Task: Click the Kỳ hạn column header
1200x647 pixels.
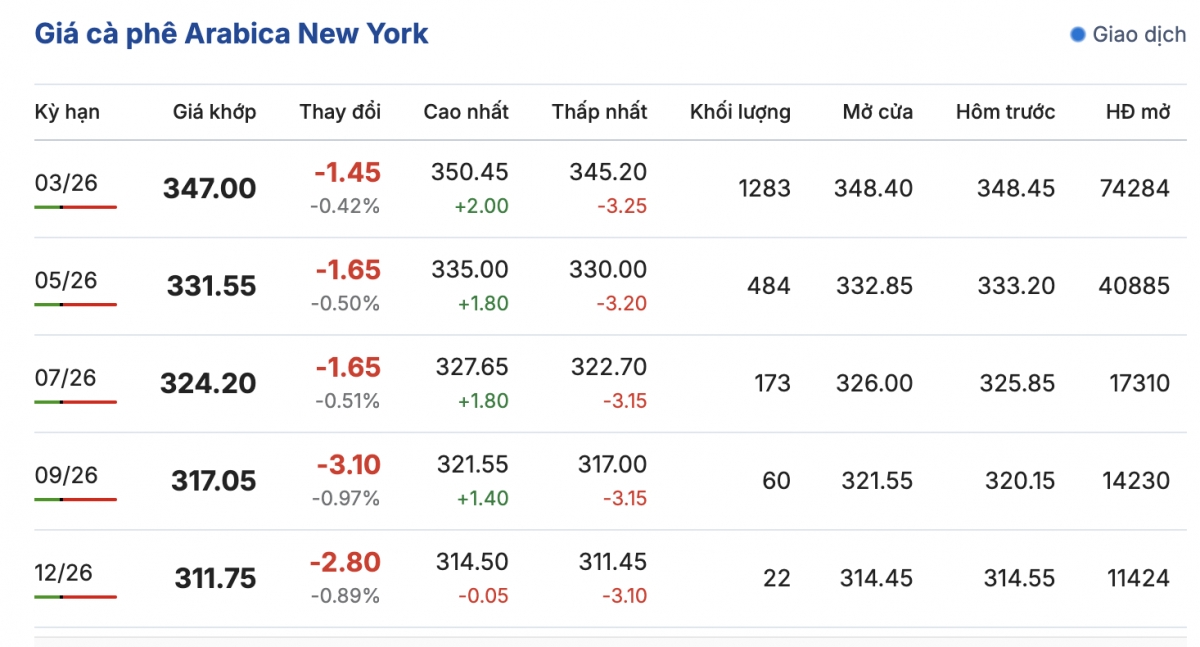Action: point(67,112)
